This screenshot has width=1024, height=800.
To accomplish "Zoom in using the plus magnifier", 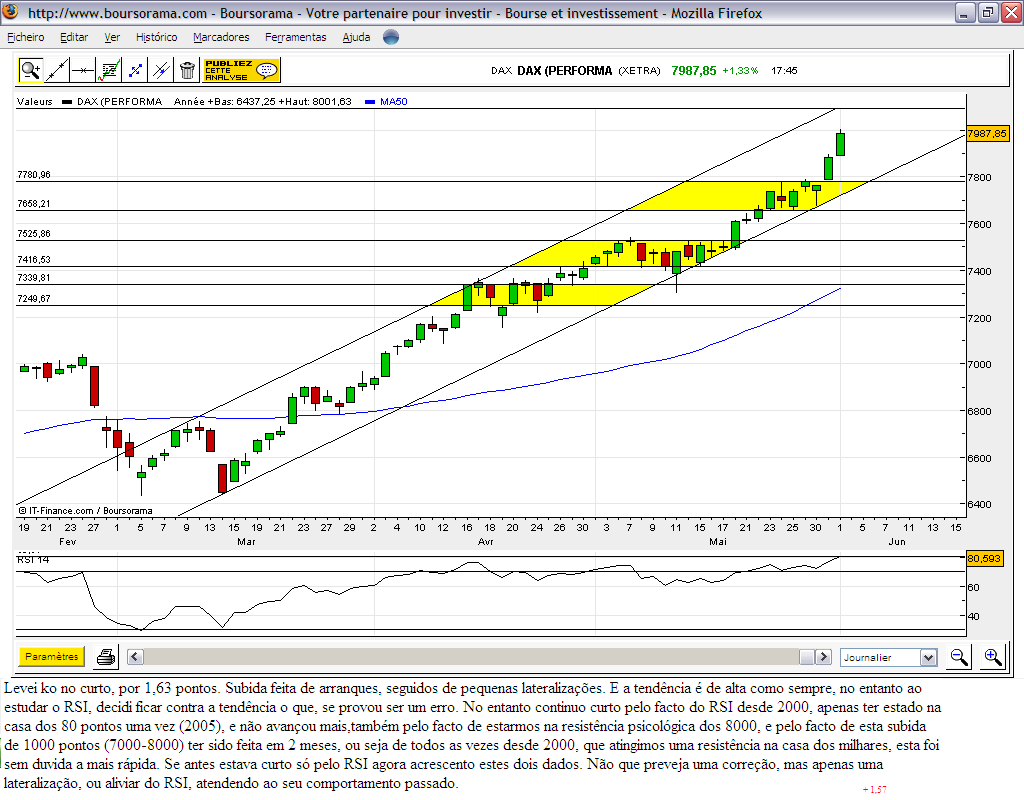I will pos(993,657).
